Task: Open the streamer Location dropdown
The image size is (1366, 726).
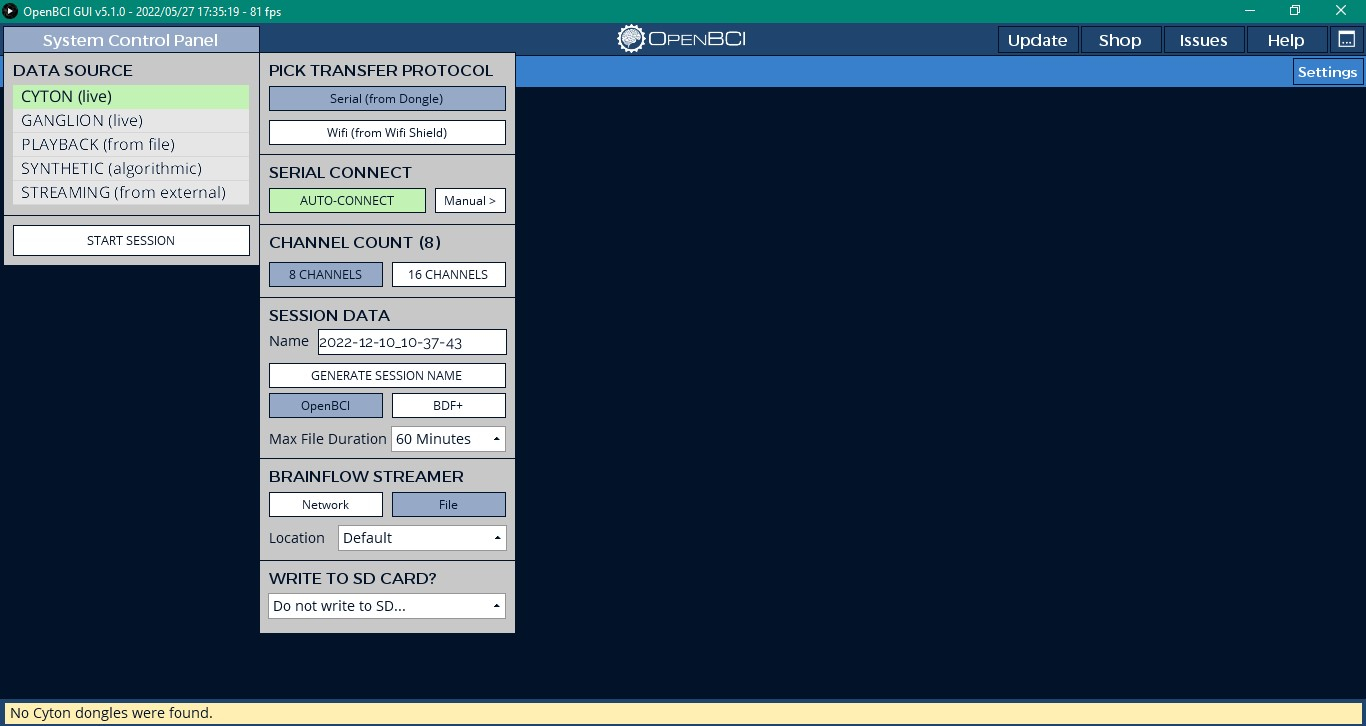Action: click(422, 538)
